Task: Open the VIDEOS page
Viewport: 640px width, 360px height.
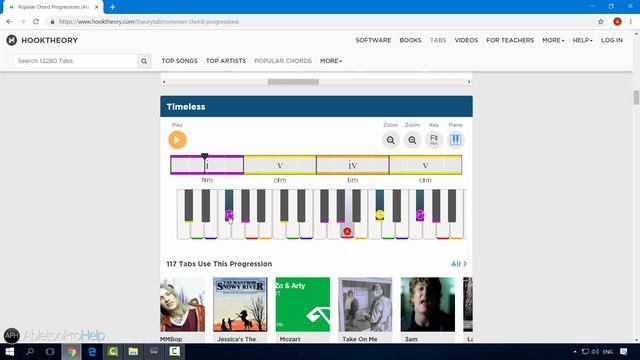Action: [x=466, y=40]
